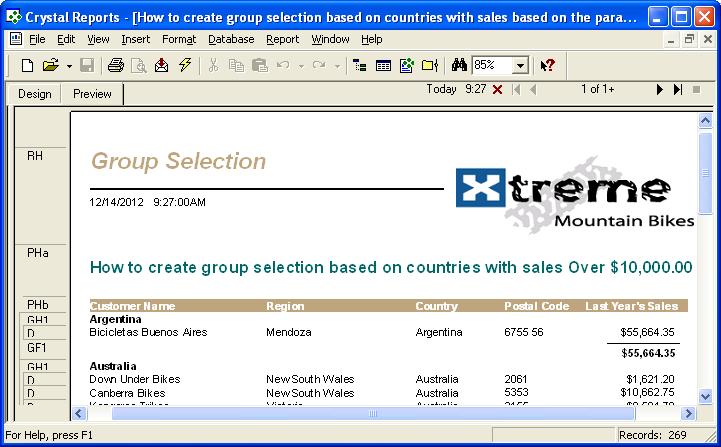This screenshot has width=721, height=447.
Task: Click the Argentina group header
Action: (x=115, y=319)
